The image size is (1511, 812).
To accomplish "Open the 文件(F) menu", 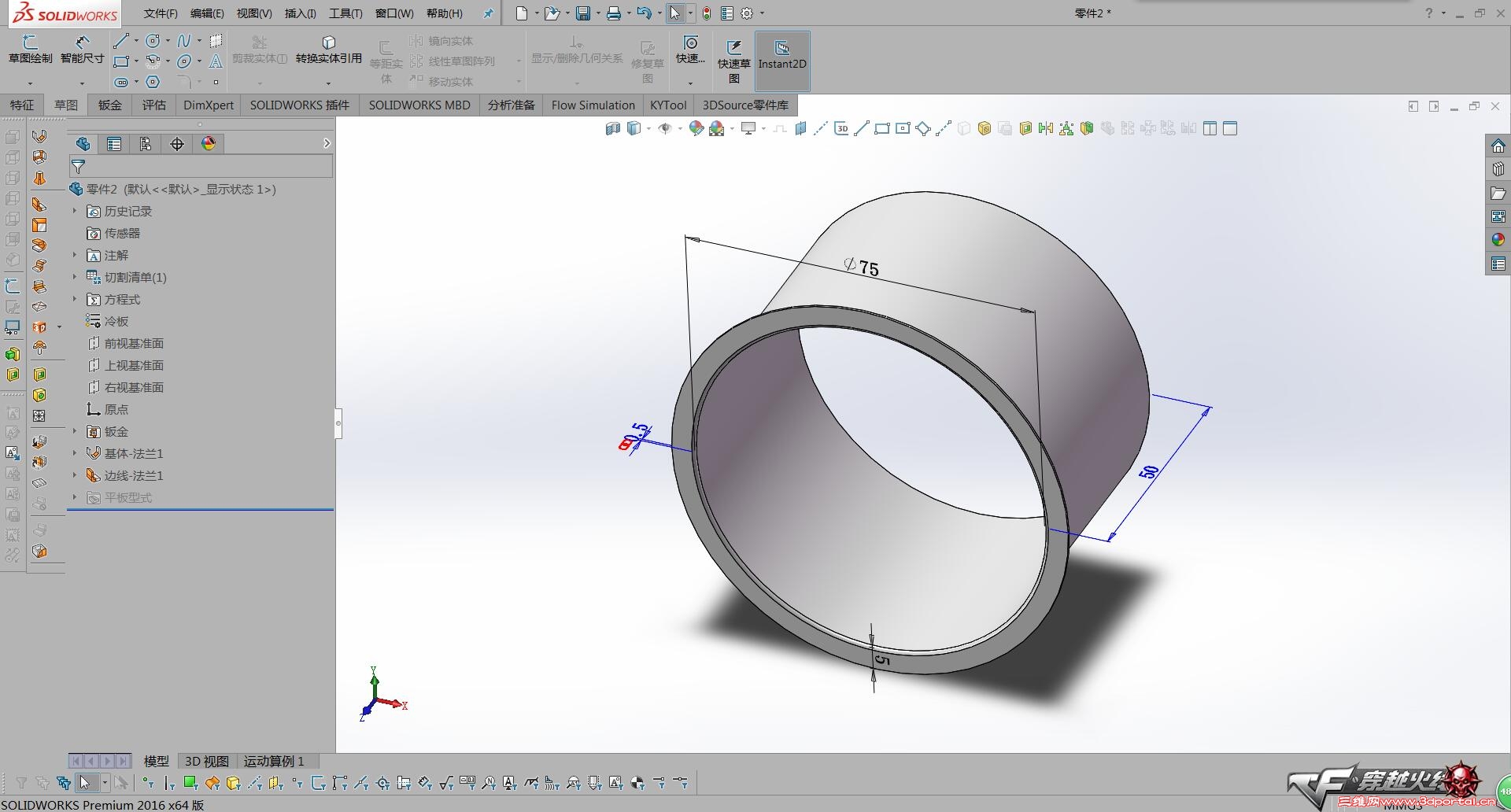I will (x=161, y=13).
